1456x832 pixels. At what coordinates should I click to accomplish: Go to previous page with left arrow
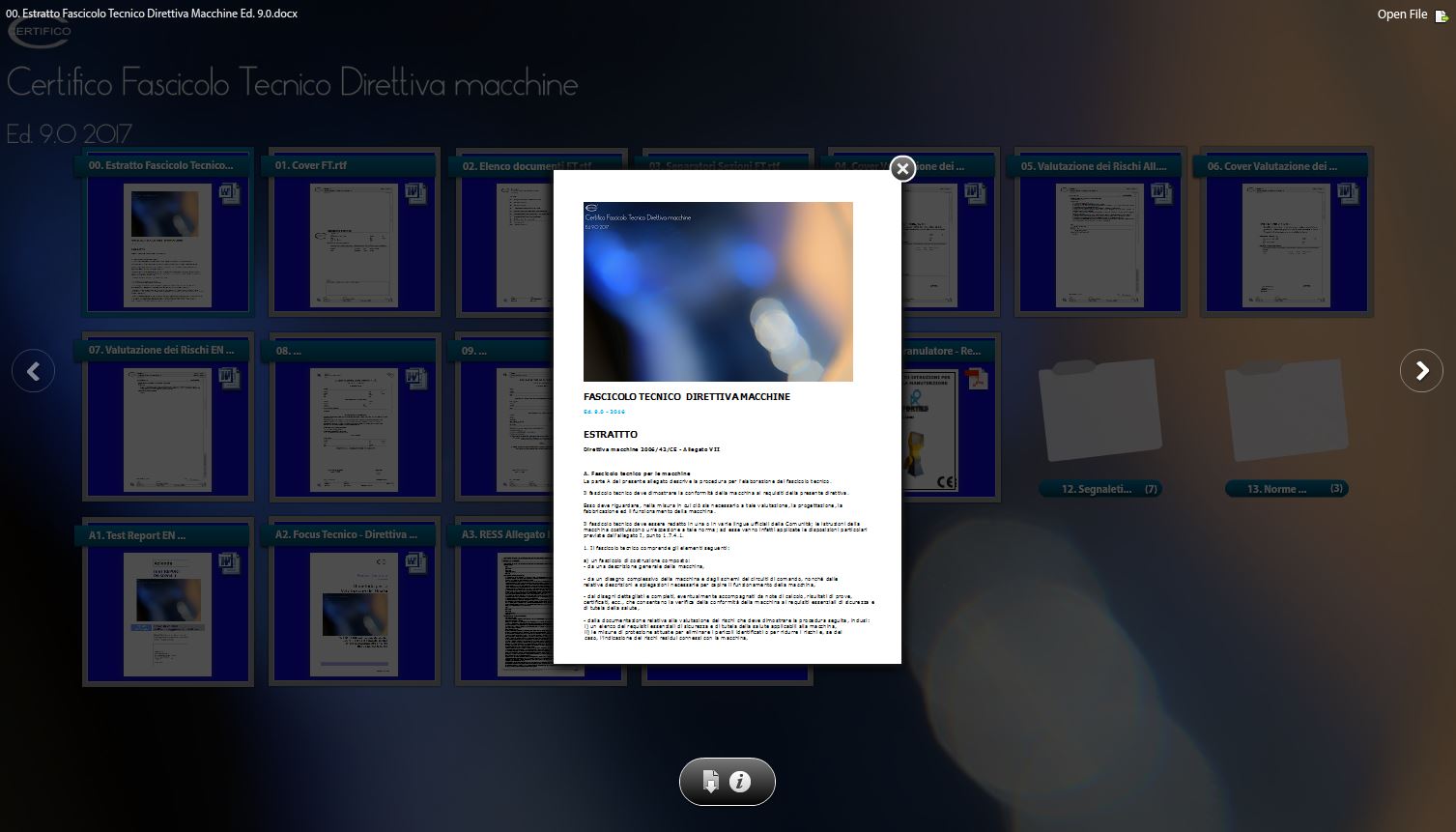(34, 371)
